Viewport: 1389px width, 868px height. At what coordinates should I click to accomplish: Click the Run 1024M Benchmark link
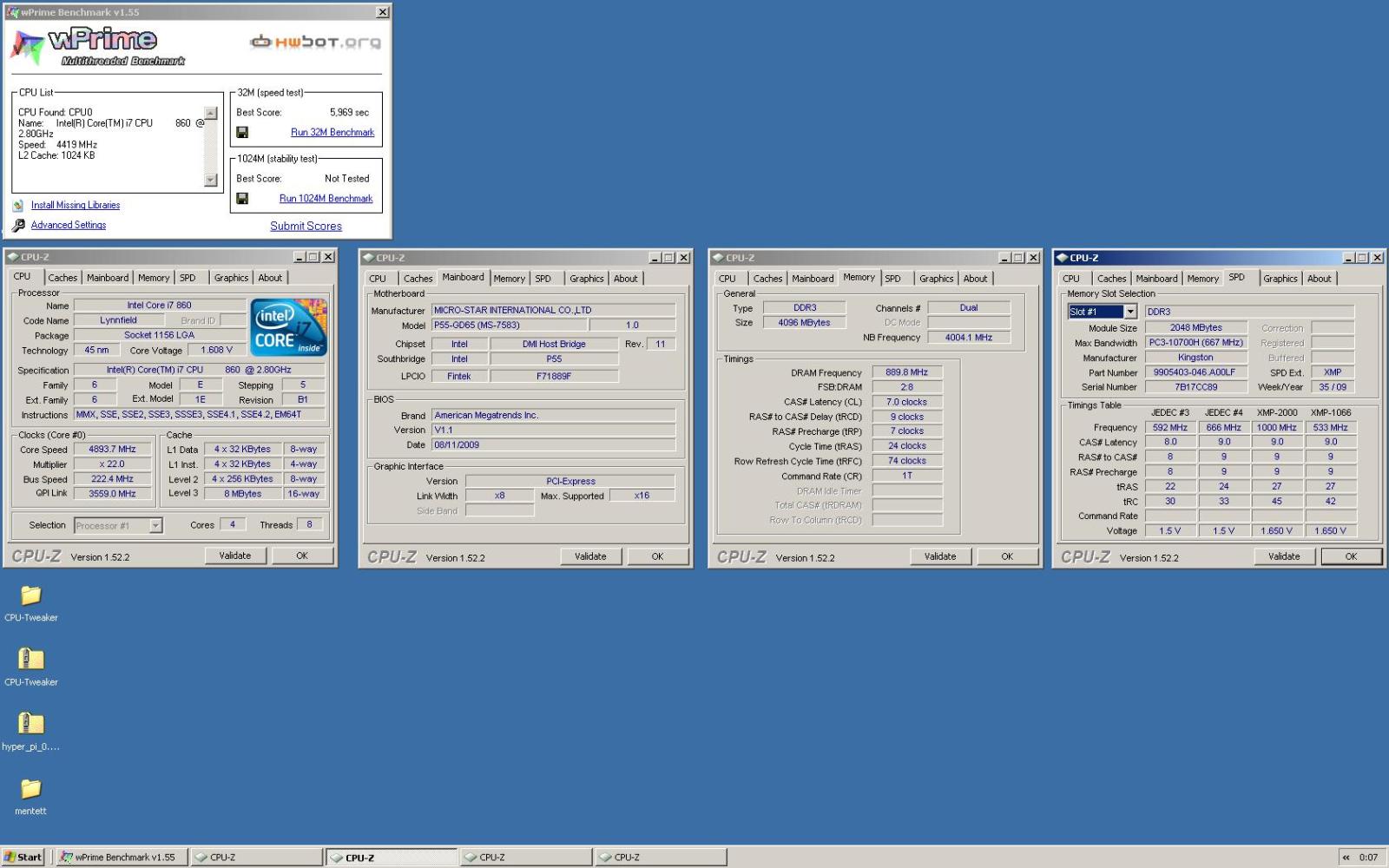click(326, 199)
